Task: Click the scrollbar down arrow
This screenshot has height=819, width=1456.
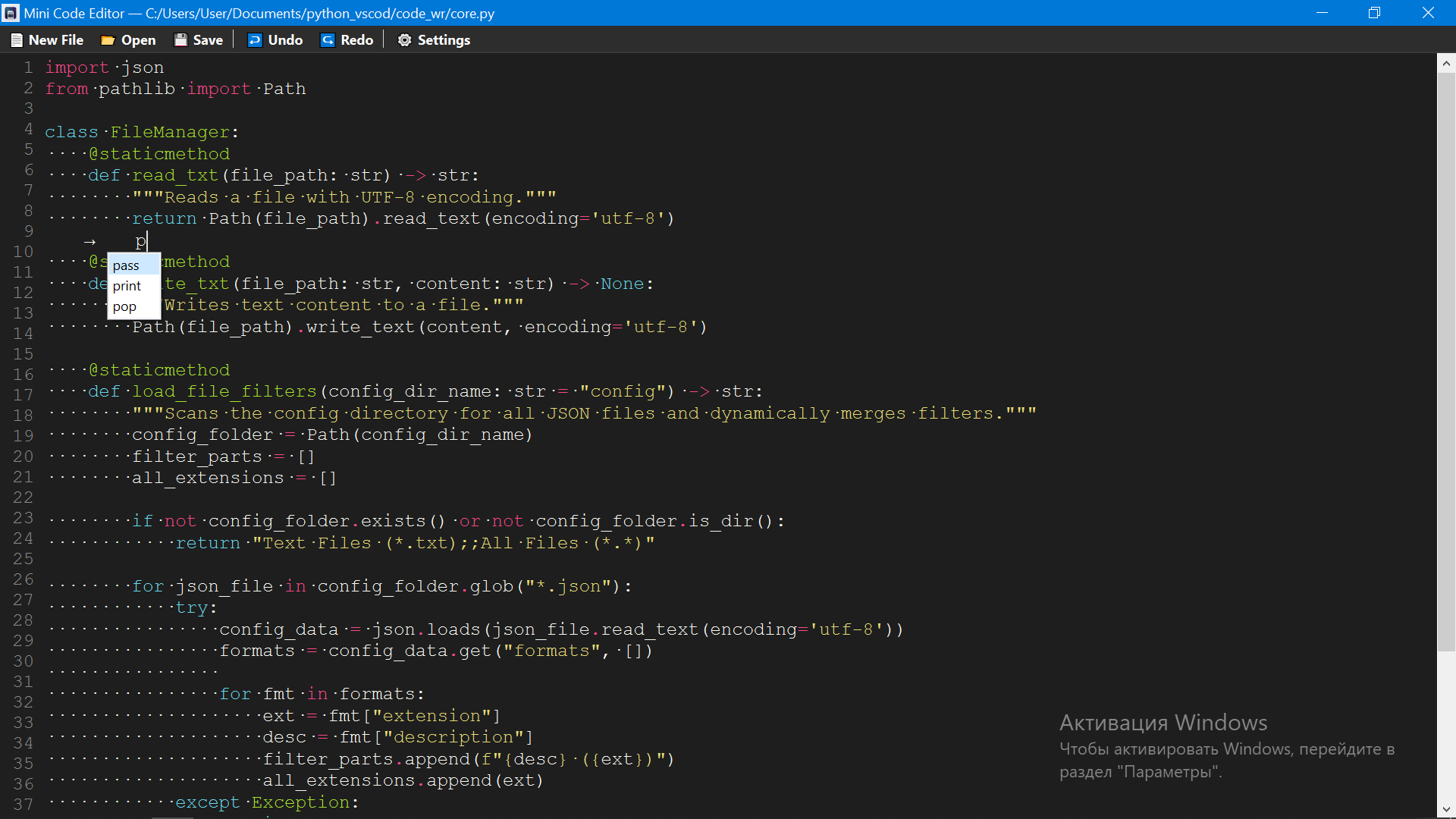Action: (x=1446, y=809)
